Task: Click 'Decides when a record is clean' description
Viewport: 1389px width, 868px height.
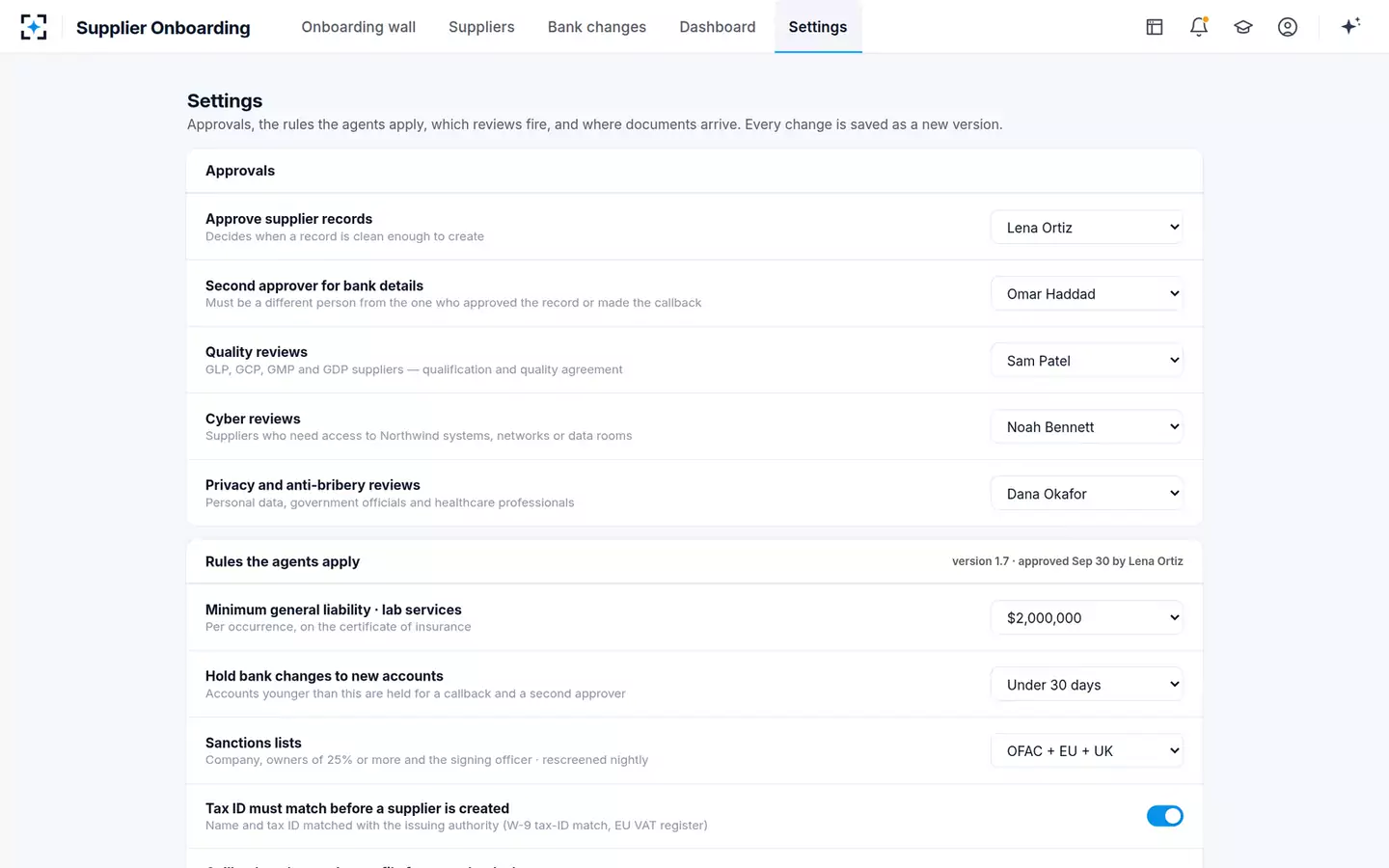Action: 344,236
